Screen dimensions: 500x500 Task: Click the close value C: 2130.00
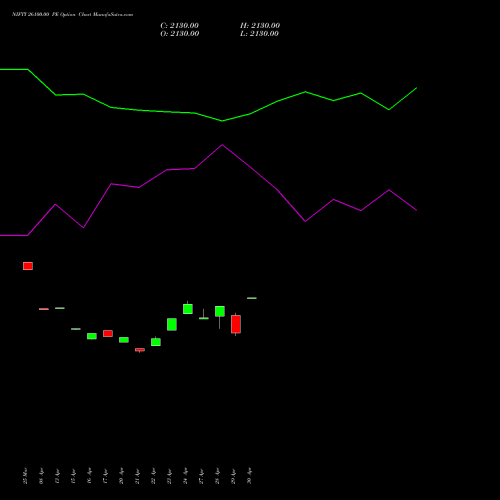(x=179, y=26)
